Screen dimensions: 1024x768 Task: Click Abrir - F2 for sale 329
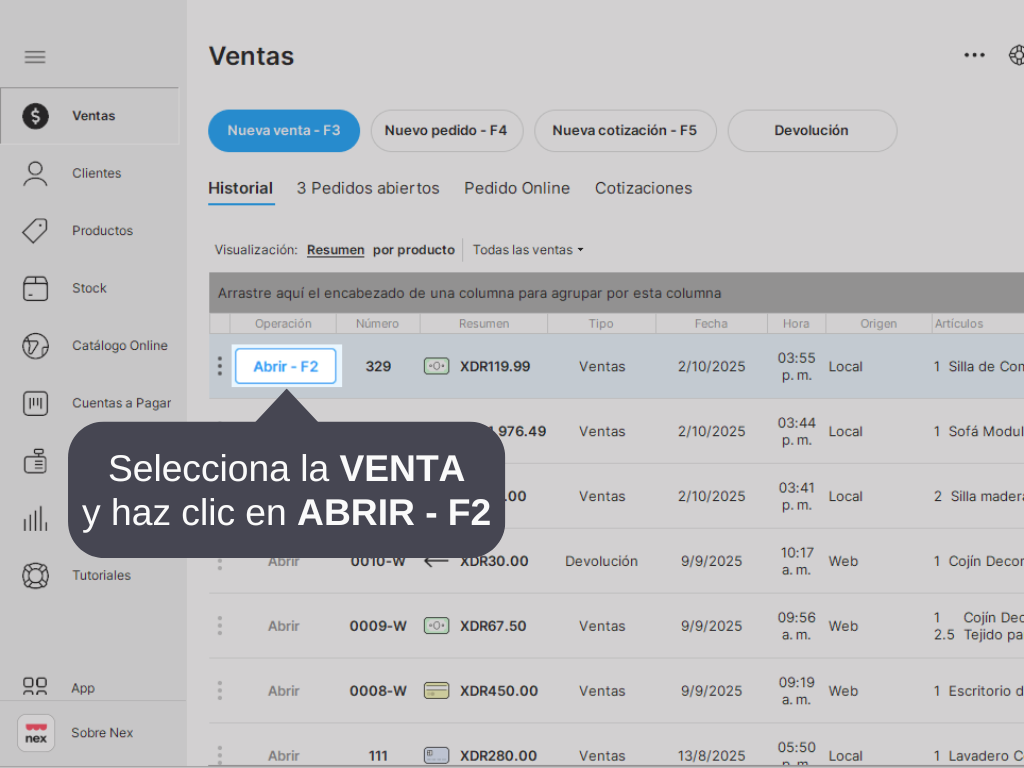[286, 366]
